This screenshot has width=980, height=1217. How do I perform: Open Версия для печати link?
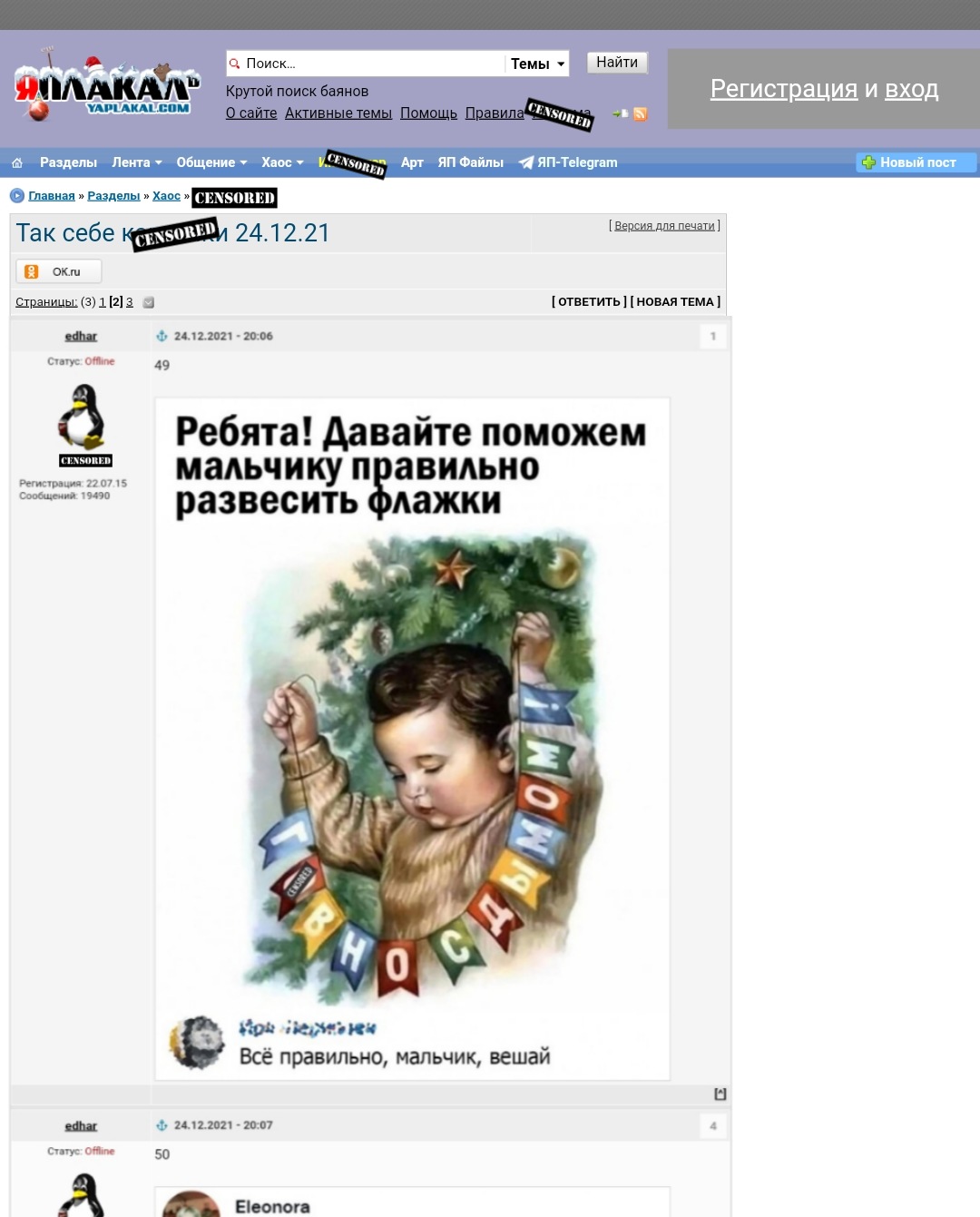coord(664,226)
